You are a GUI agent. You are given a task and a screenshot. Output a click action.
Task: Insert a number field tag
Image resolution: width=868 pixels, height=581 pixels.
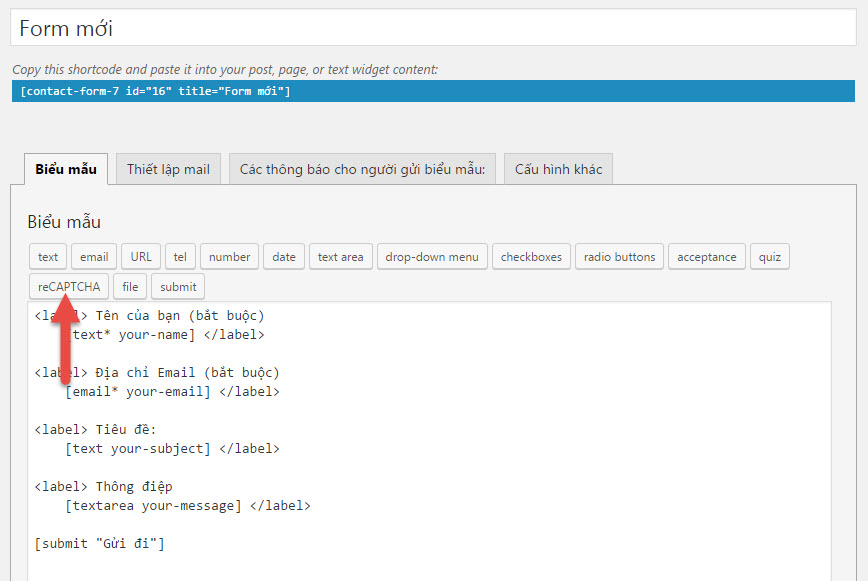[x=229, y=257]
